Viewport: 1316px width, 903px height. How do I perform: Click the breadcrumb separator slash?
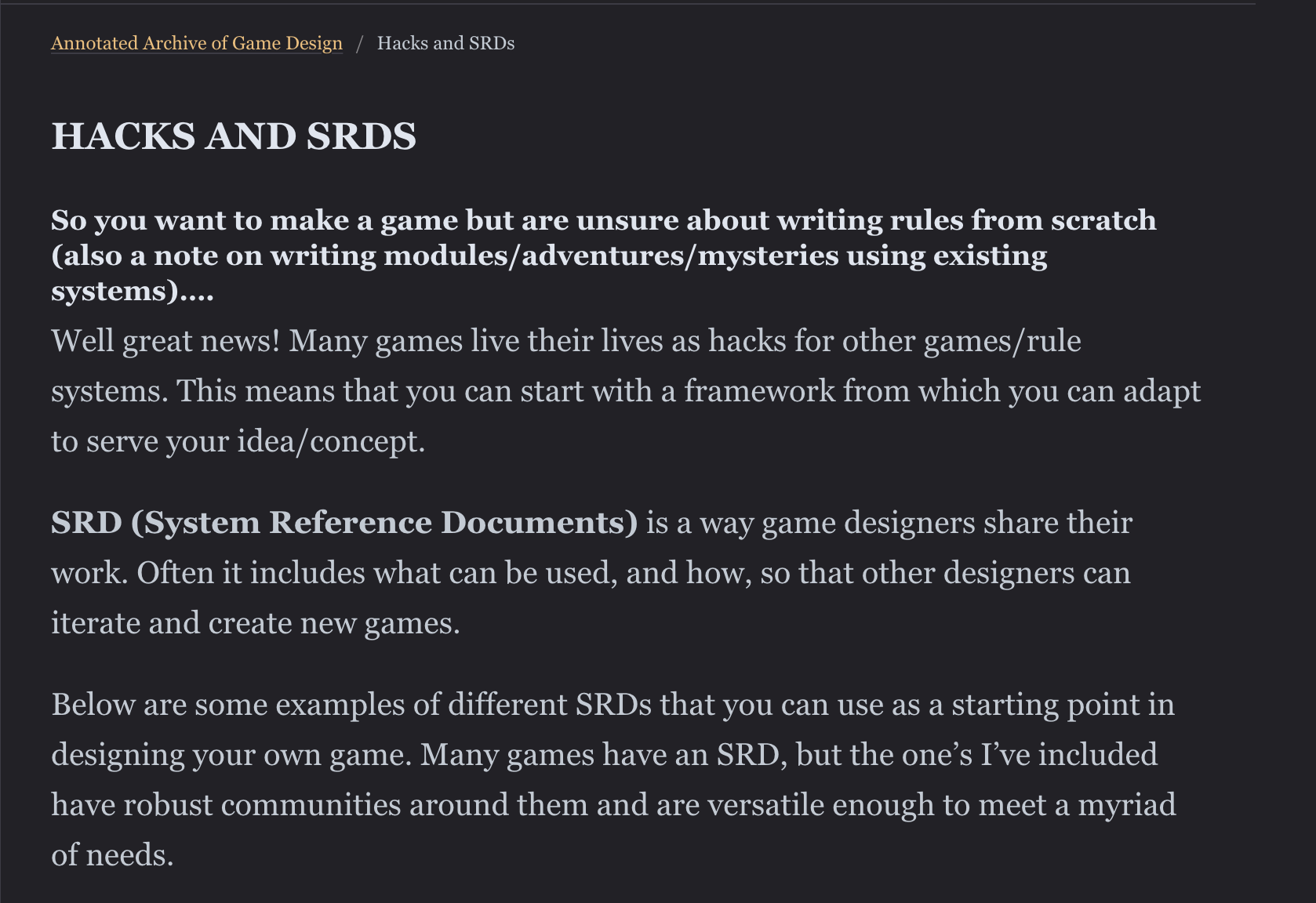click(362, 43)
